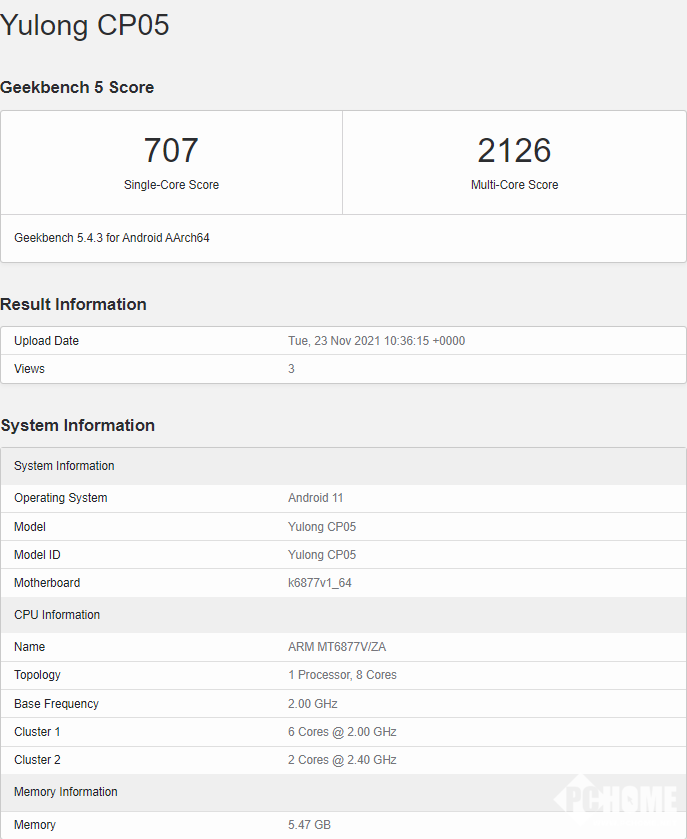Image resolution: width=687 pixels, height=839 pixels.
Task: Click the Views row label
Action: [29, 369]
